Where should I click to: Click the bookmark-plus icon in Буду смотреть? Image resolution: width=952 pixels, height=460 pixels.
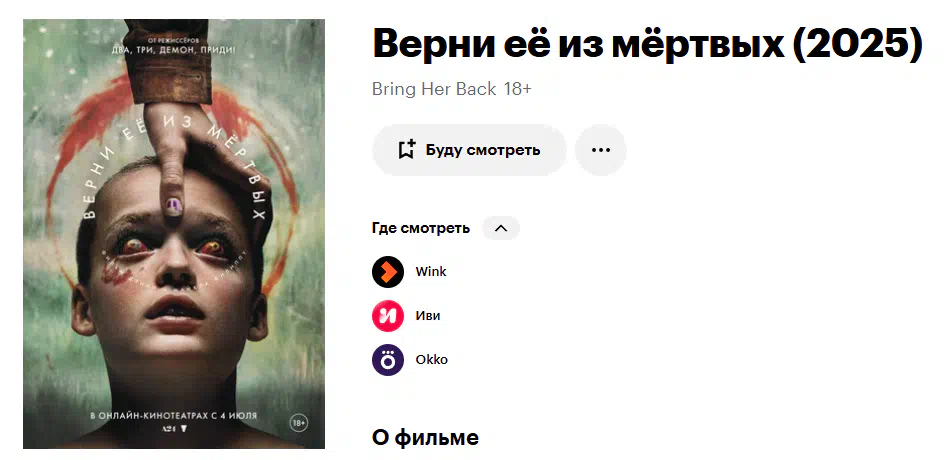(406, 150)
